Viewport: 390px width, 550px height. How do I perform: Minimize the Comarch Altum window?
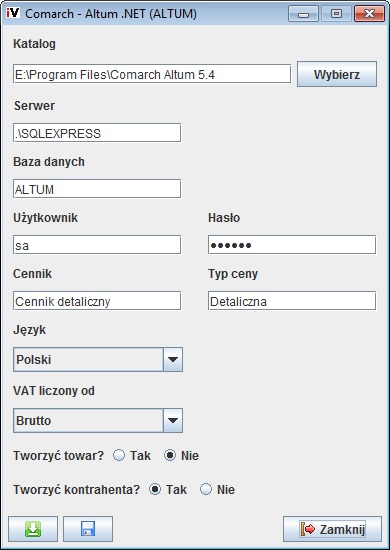click(303, 14)
